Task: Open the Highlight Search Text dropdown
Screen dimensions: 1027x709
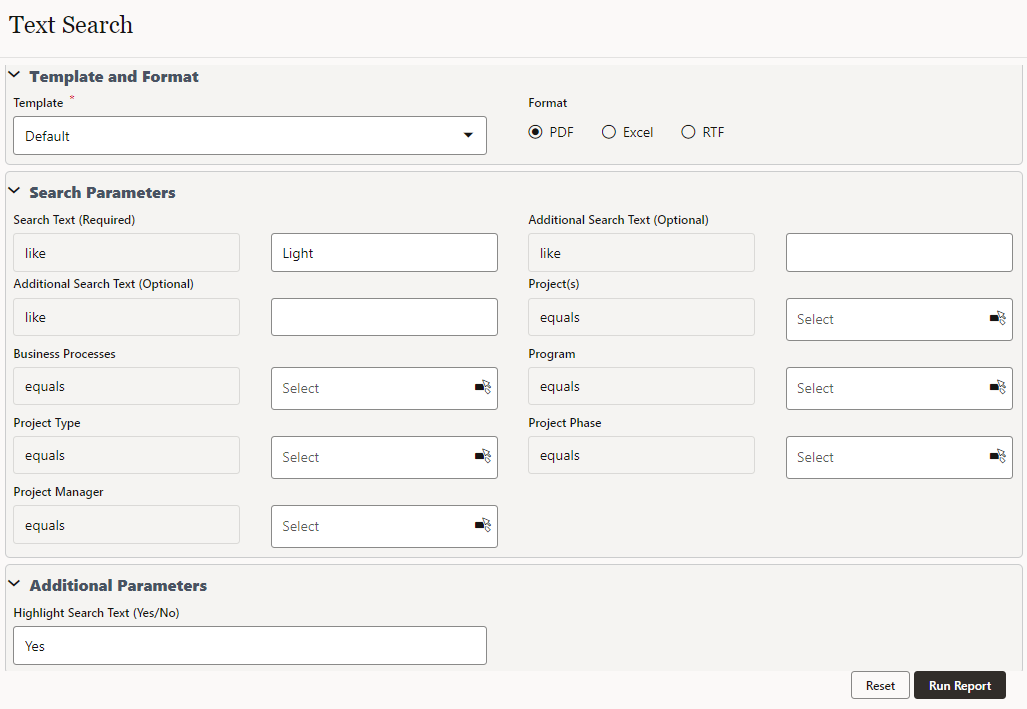Action: pyautogui.click(x=249, y=645)
